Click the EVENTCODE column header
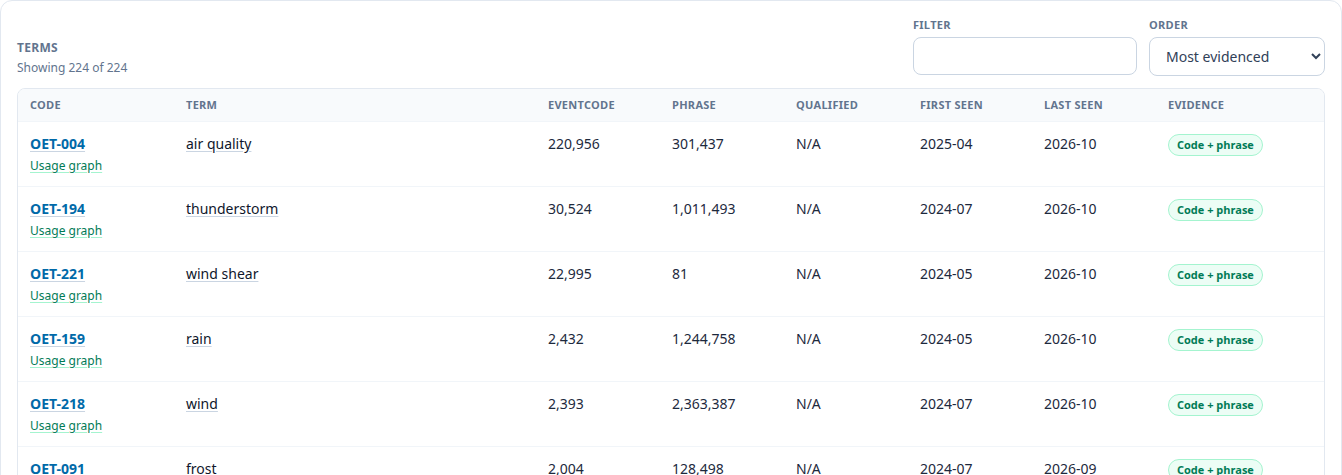Image resolution: width=1342 pixels, height=475 pixels. [581, 105]
